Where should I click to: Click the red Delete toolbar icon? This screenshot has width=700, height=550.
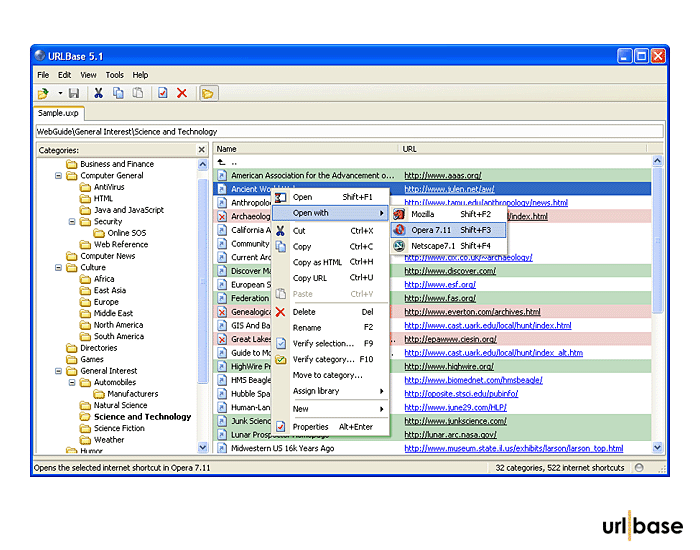(182, 93)
